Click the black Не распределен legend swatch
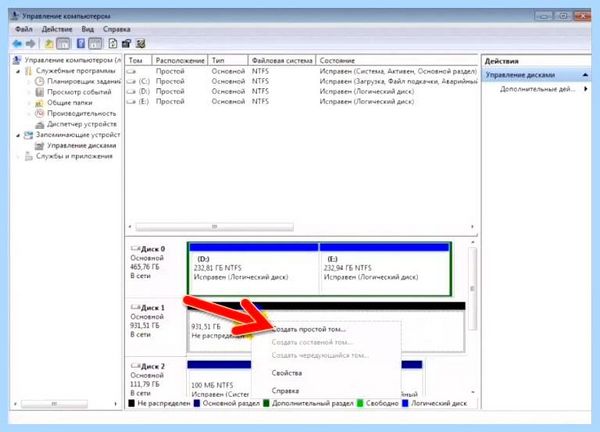Image resolution: width=600 pixels, height=432 pixels. [x=132, y=403]
